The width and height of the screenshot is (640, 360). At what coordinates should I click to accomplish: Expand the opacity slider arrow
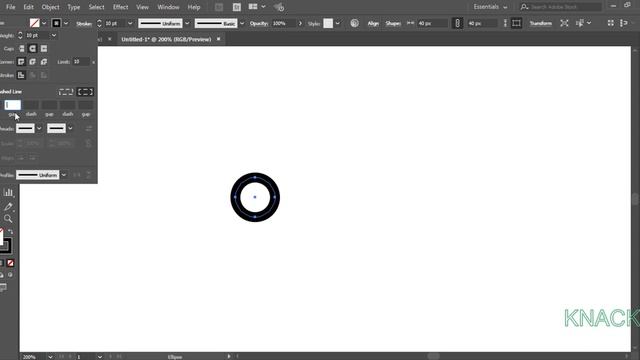(300, 23)
